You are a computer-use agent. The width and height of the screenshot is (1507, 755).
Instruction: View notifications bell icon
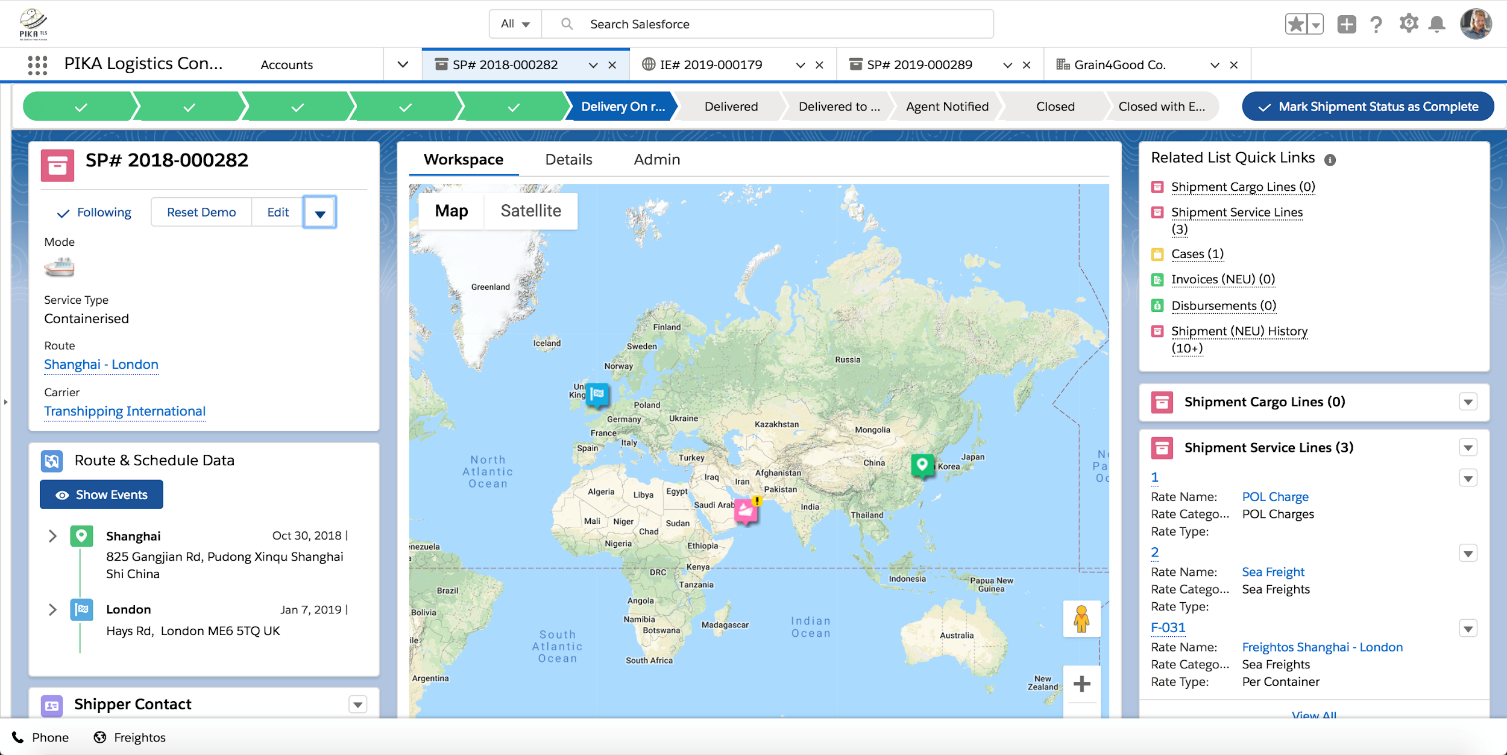(x=1437, y=24)
